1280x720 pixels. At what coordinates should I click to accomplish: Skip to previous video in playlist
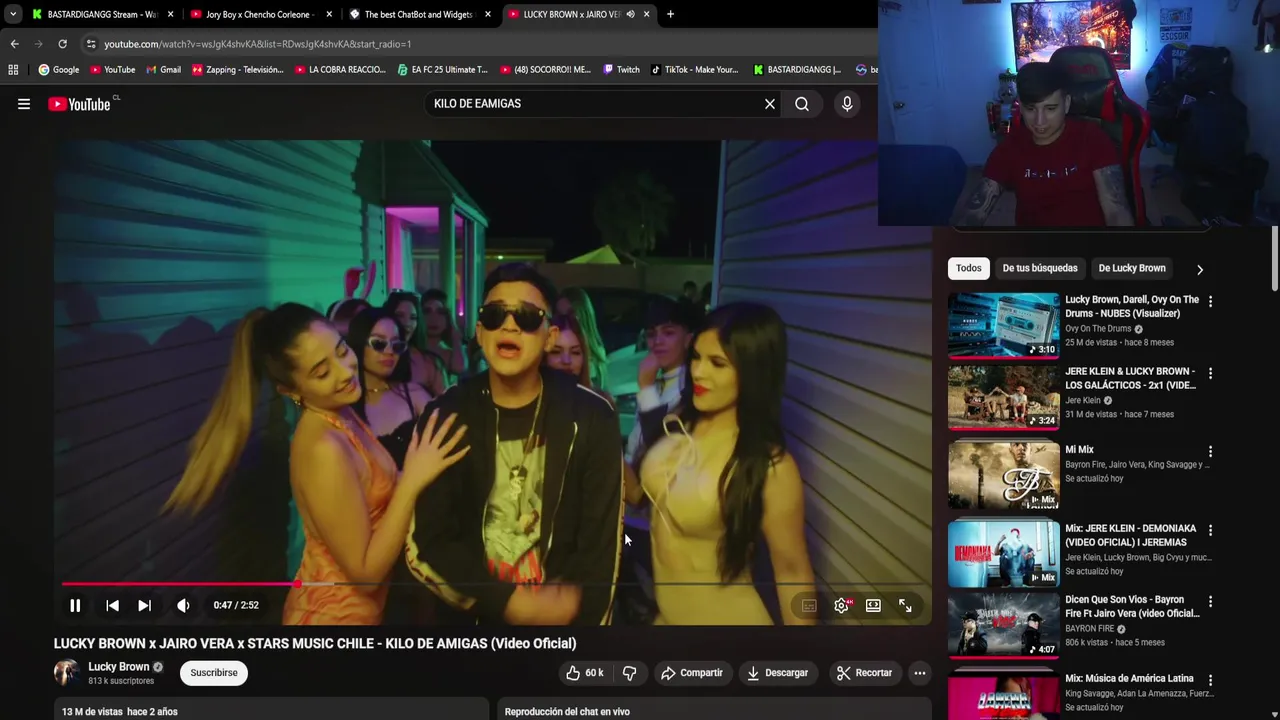(x=112, y=605)
